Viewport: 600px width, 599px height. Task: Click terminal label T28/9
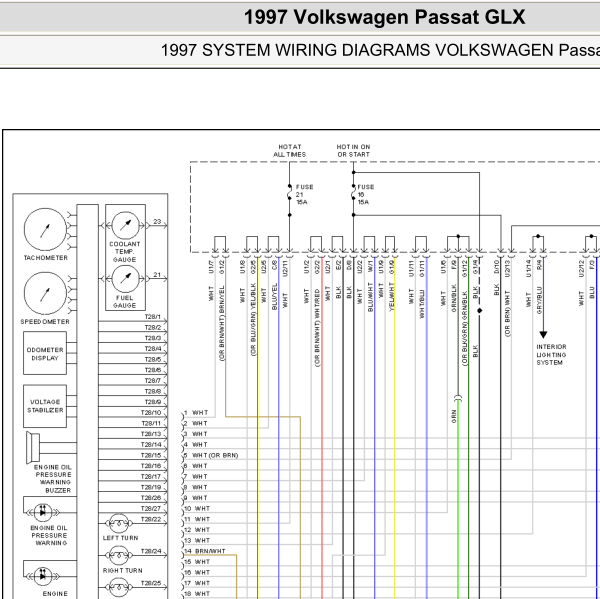pos(153,402)
